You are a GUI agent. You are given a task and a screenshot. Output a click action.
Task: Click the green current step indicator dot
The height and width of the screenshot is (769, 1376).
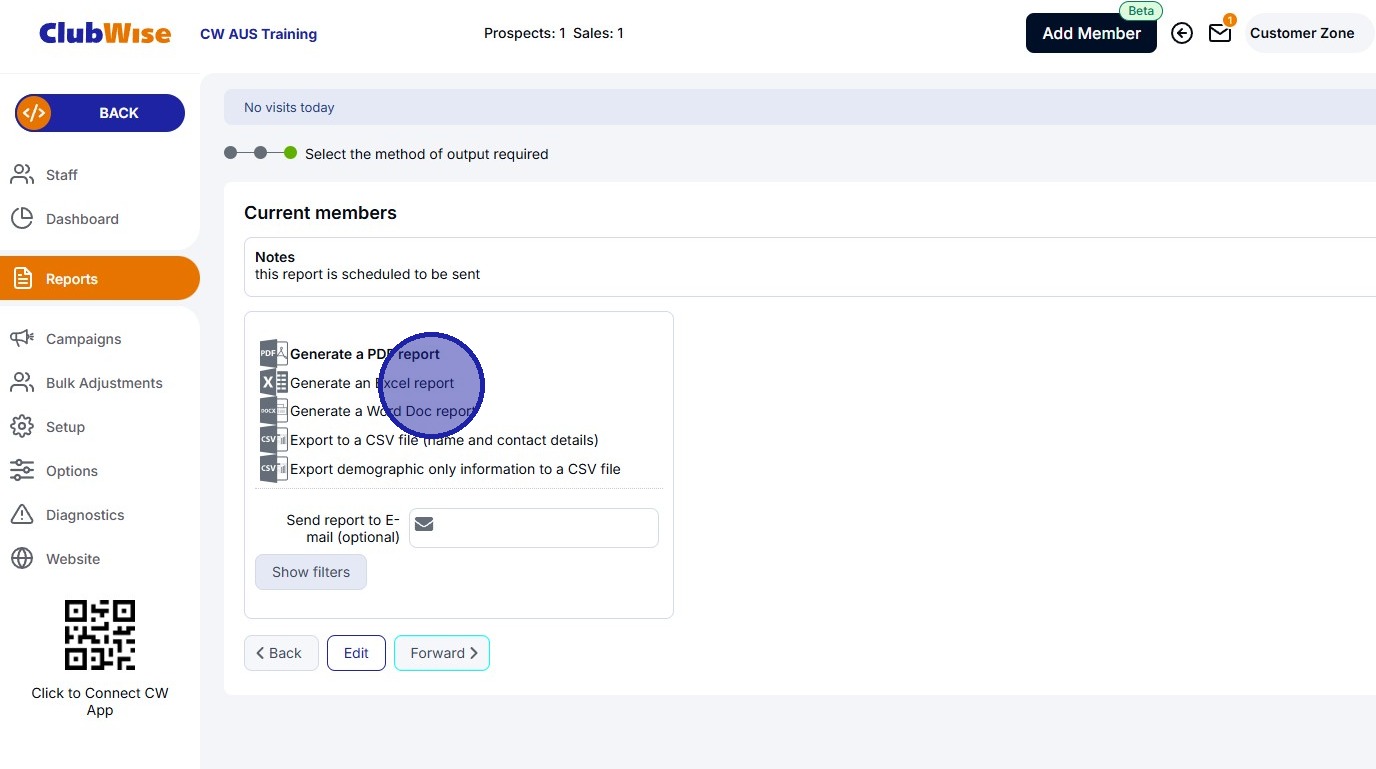tap(290, 153)
